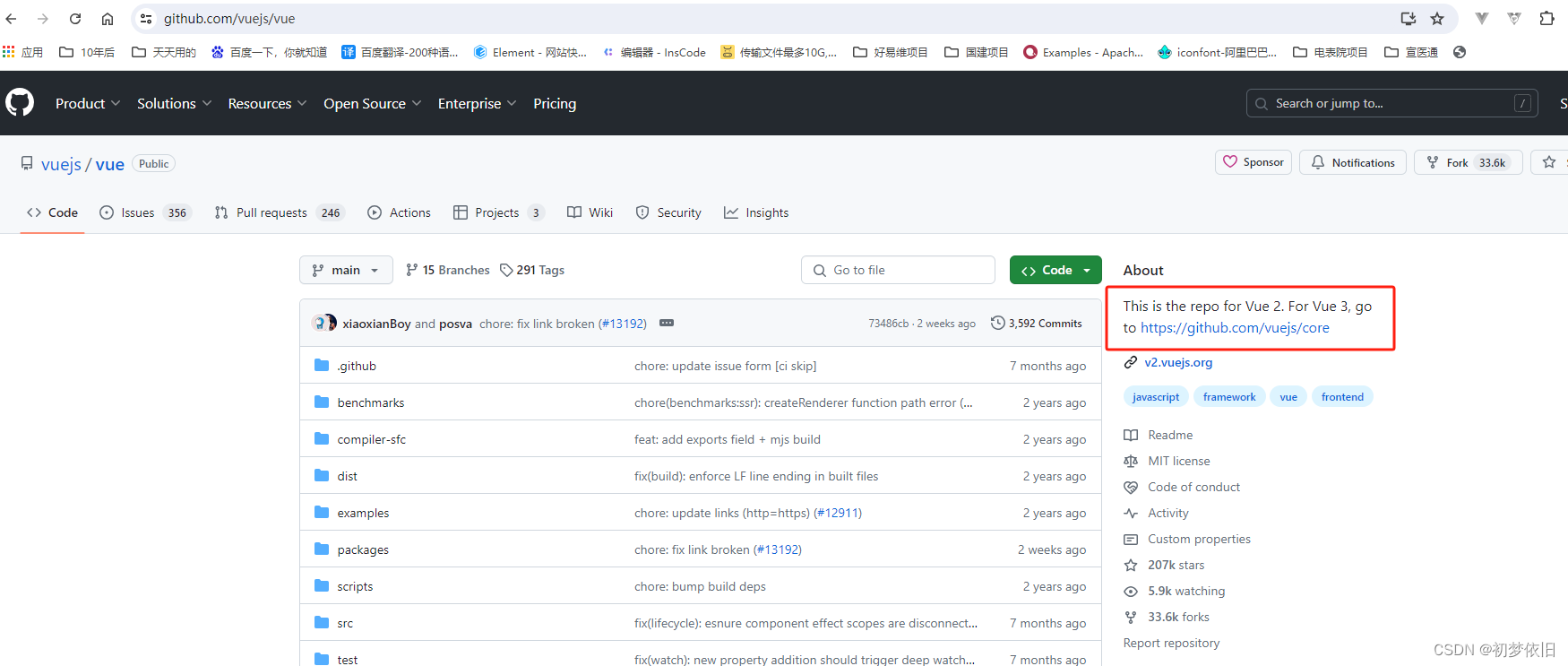Viewport: 1568px width, 666px height.
Task: Open Pricing page in header
Action: [555, 103]
